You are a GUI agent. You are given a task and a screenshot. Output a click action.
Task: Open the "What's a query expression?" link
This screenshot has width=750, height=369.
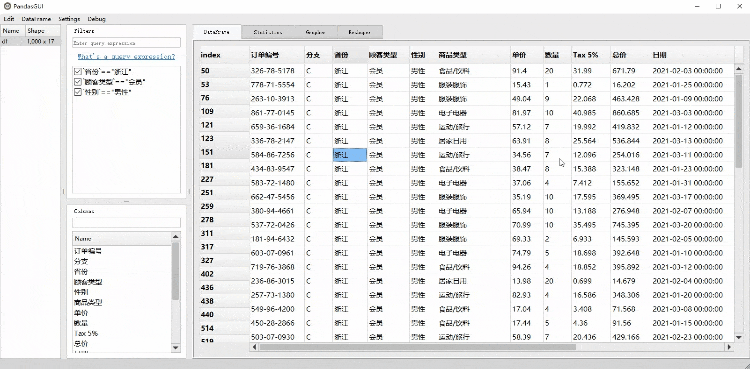click(126, 56)
